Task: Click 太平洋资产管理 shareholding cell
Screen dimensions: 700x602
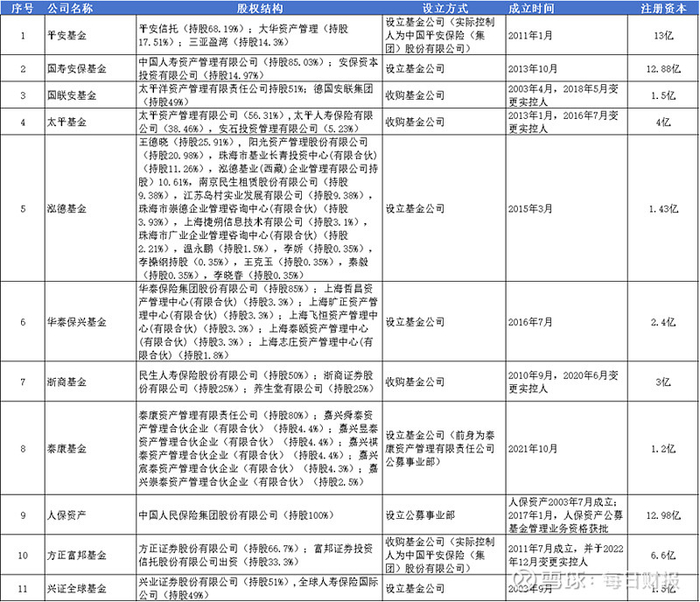Action: point(259,95)
